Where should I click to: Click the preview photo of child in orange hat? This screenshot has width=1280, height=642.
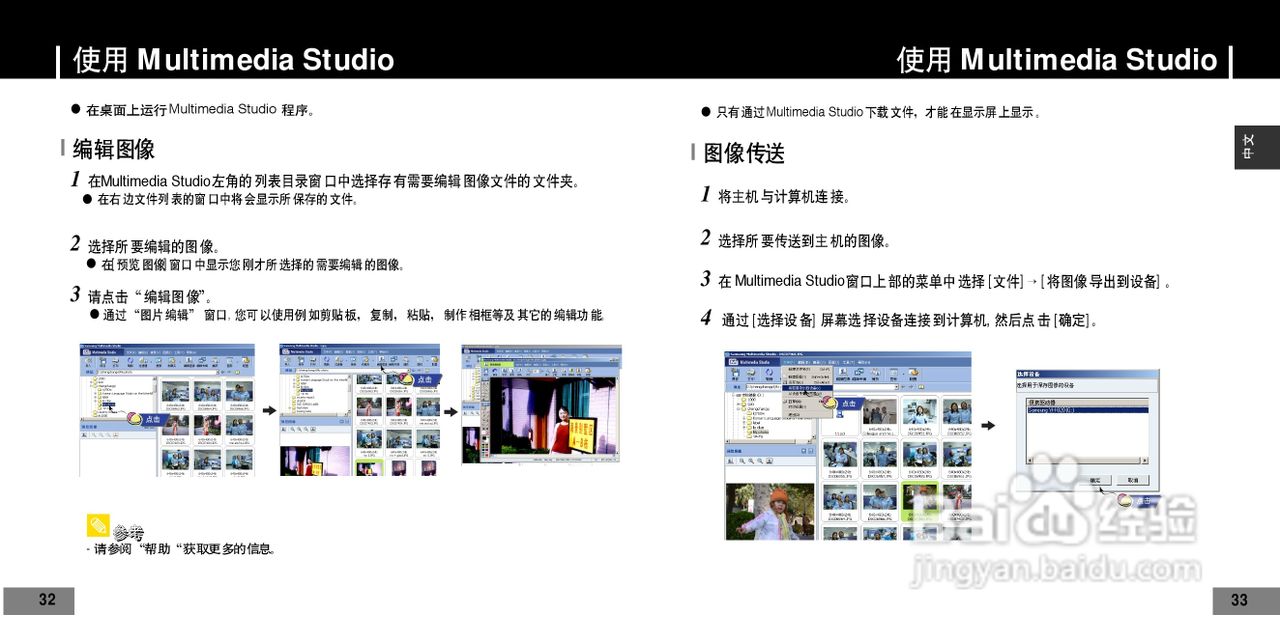click(x=770, y=511)
